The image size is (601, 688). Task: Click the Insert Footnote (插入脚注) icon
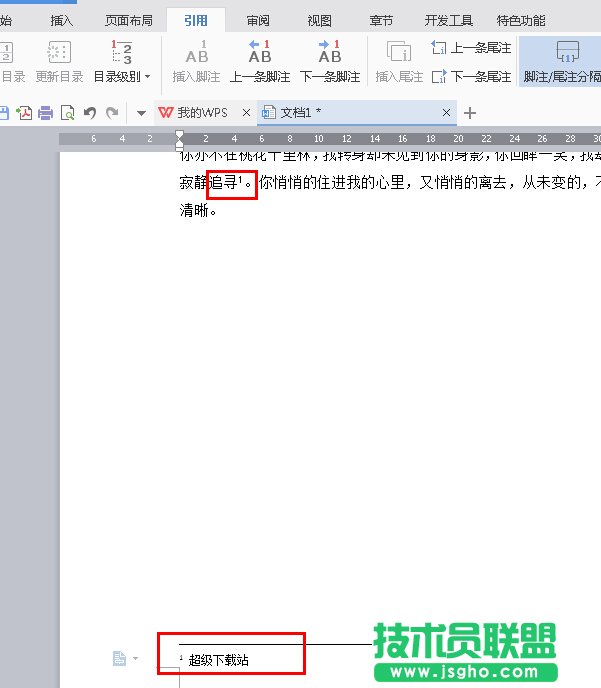click(197, 61)
